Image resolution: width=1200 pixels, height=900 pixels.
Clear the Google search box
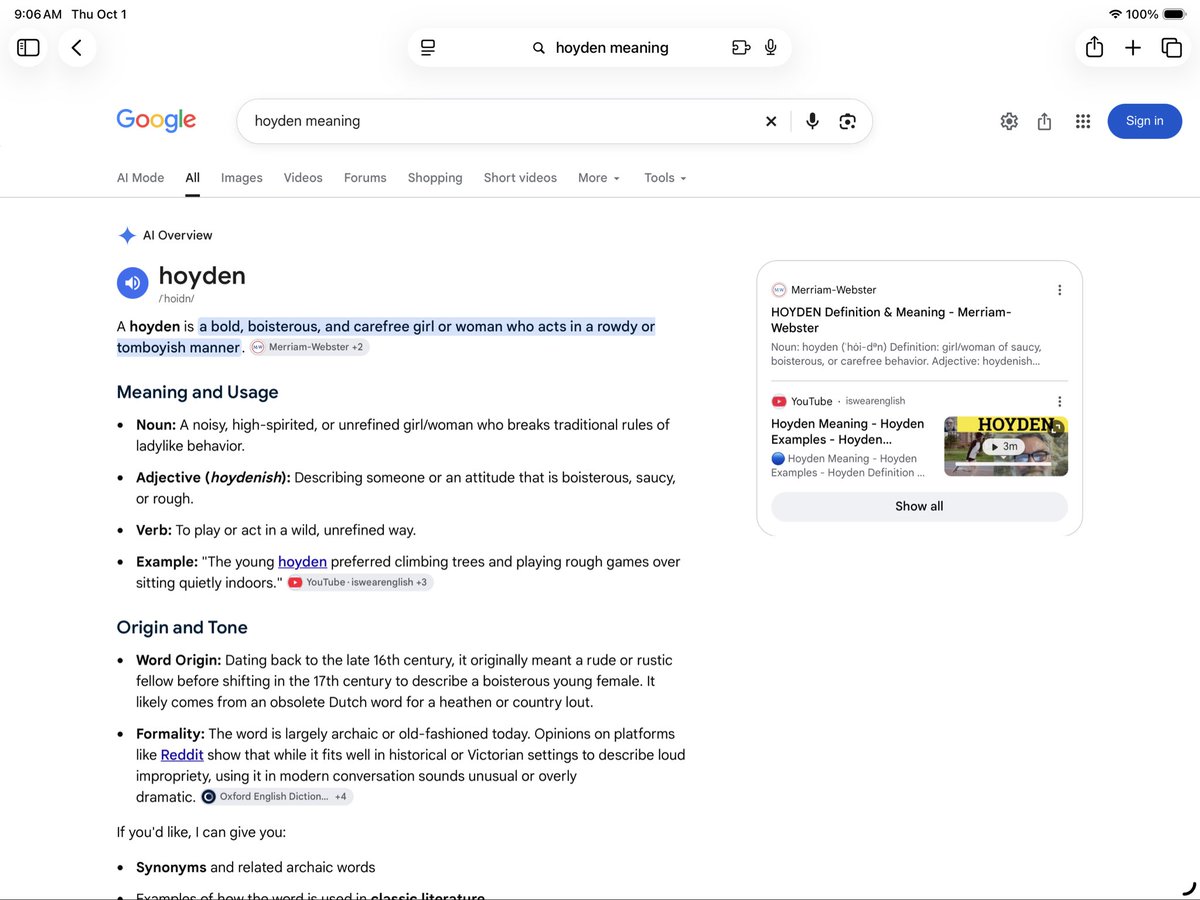coord(771,121)
